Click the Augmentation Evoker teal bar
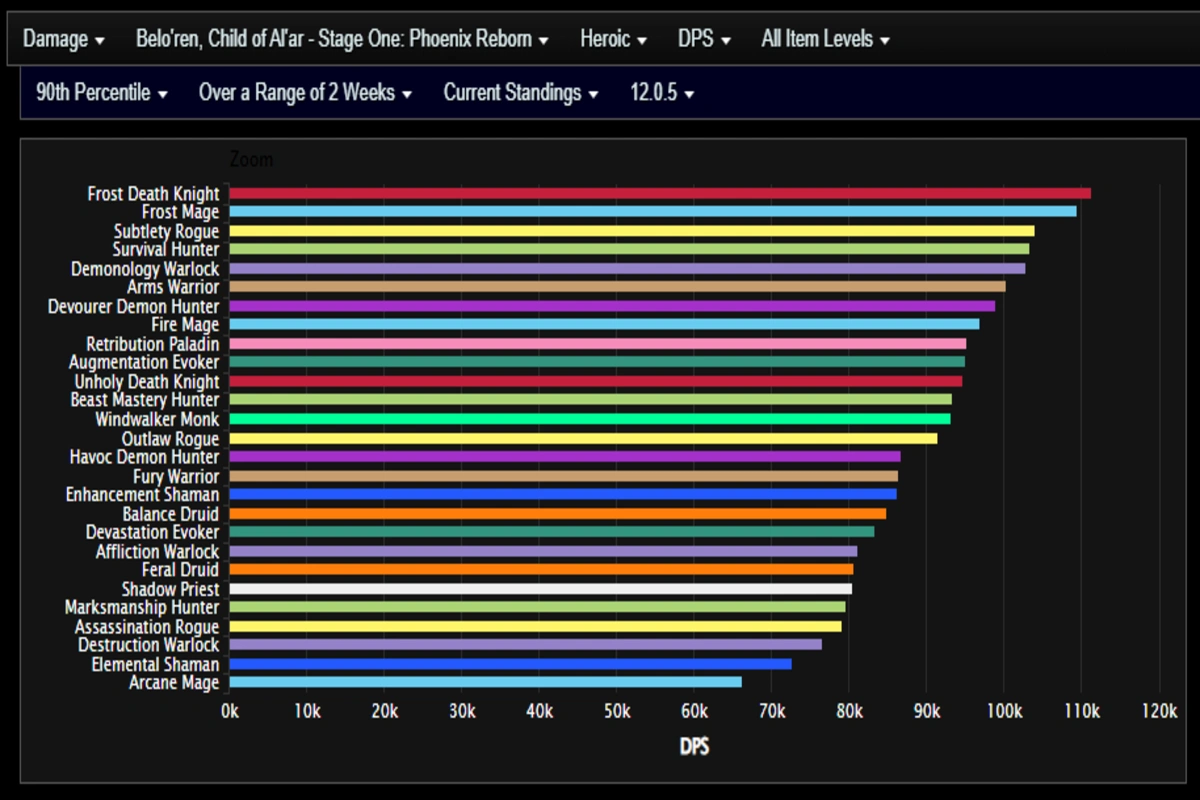 point(597,361)
